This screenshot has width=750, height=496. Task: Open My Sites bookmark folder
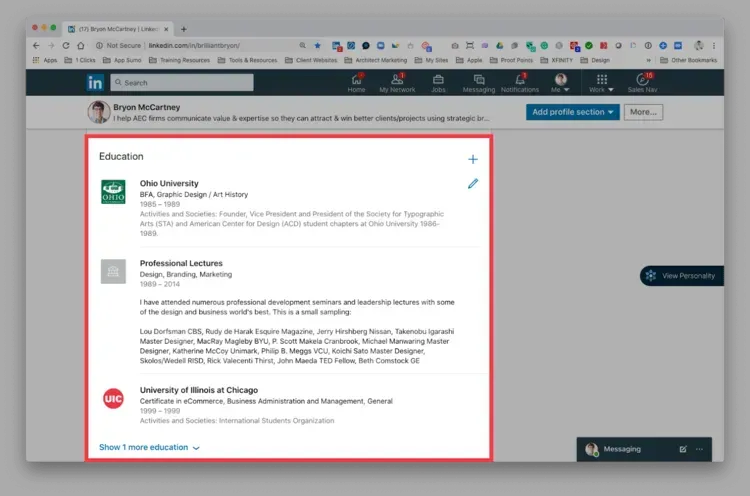(x=431, y=60)
